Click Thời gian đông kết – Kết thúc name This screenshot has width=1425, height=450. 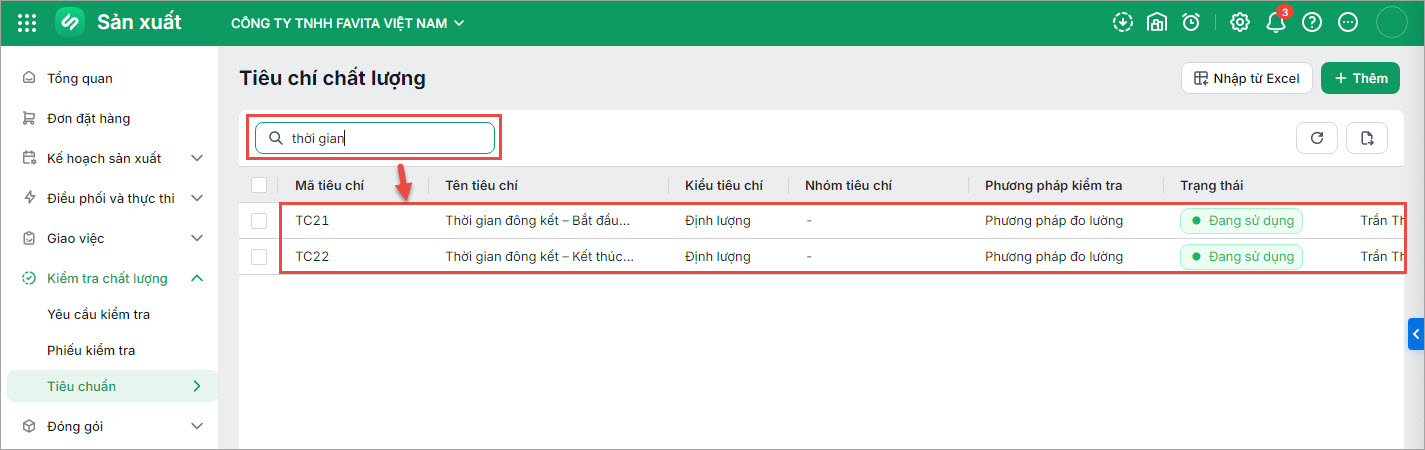pos(540,256)
